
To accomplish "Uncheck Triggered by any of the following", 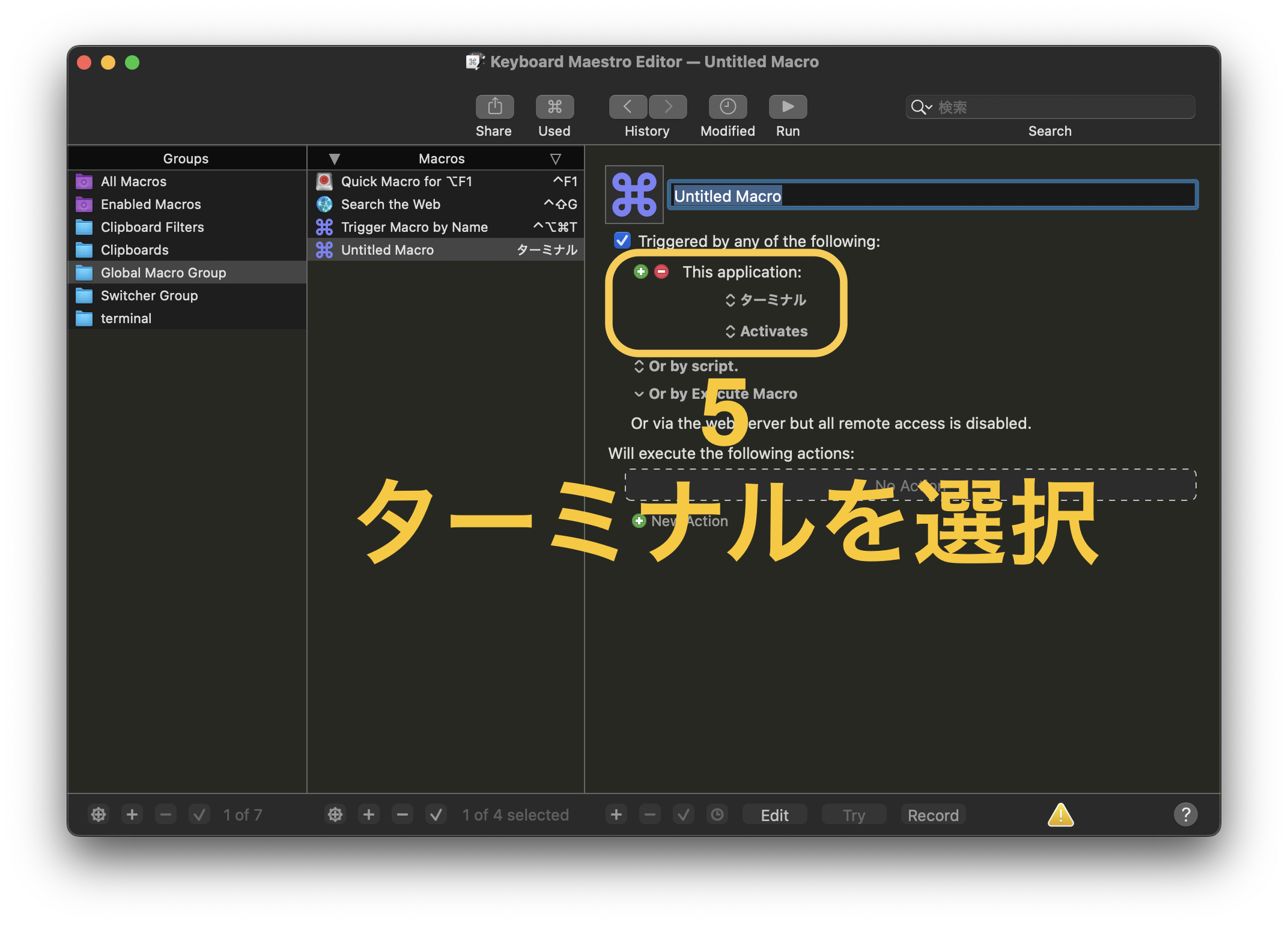I will (x=622, y=241).
